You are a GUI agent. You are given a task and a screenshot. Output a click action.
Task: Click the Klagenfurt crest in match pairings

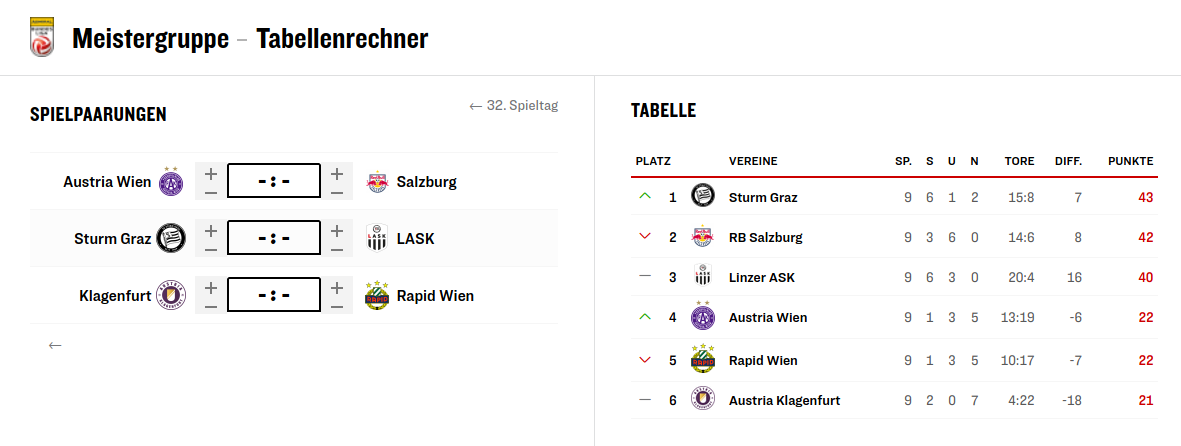(x=171, y=295)
